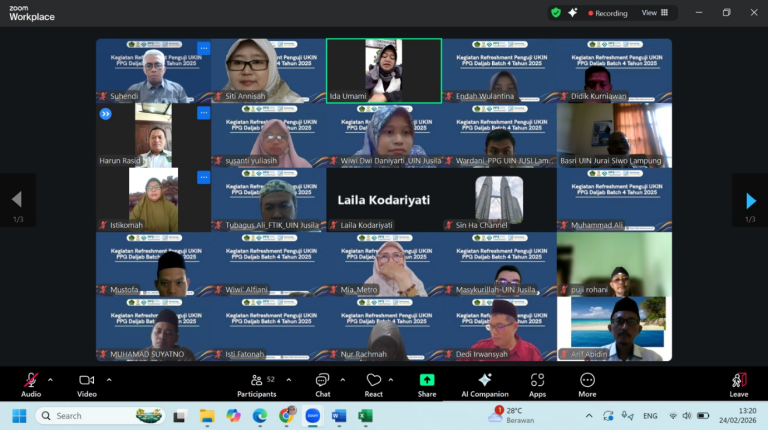Image resolution: width=768 pixels, height=430 pixels.
Task: Select Laila Kodariyati's video tile
Action: pos(383,199)
